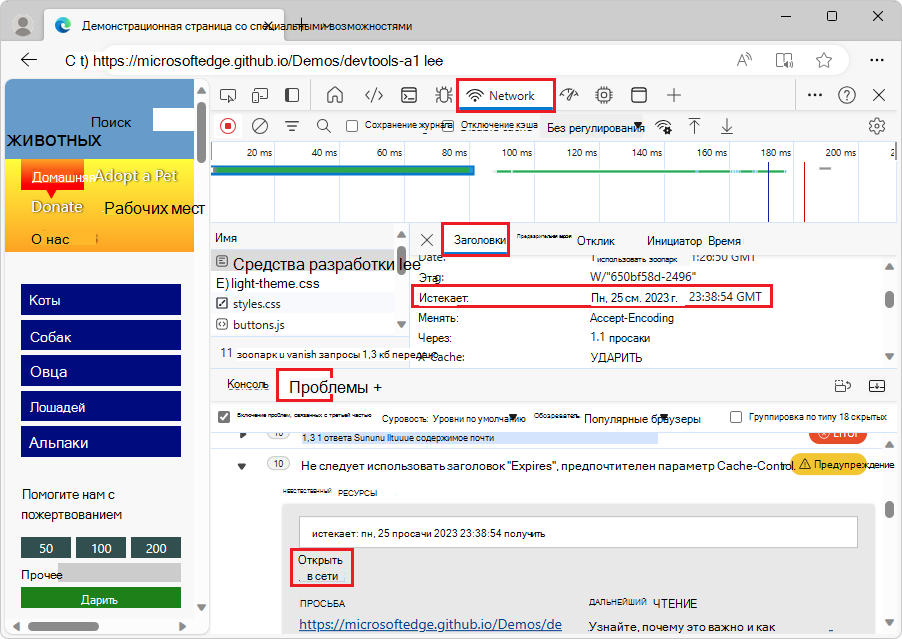902x639 pixels.
Task: Open the throttling dropdown
Action: point(594,128)
